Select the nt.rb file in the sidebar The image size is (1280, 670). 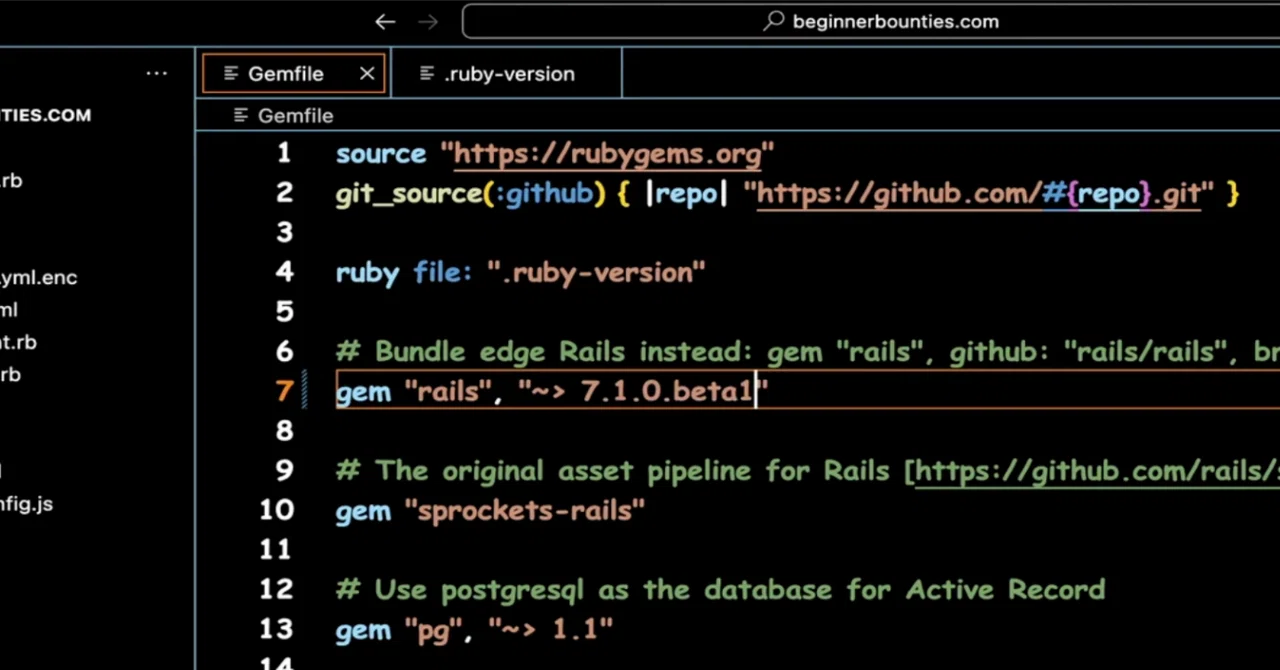point(19,342)
